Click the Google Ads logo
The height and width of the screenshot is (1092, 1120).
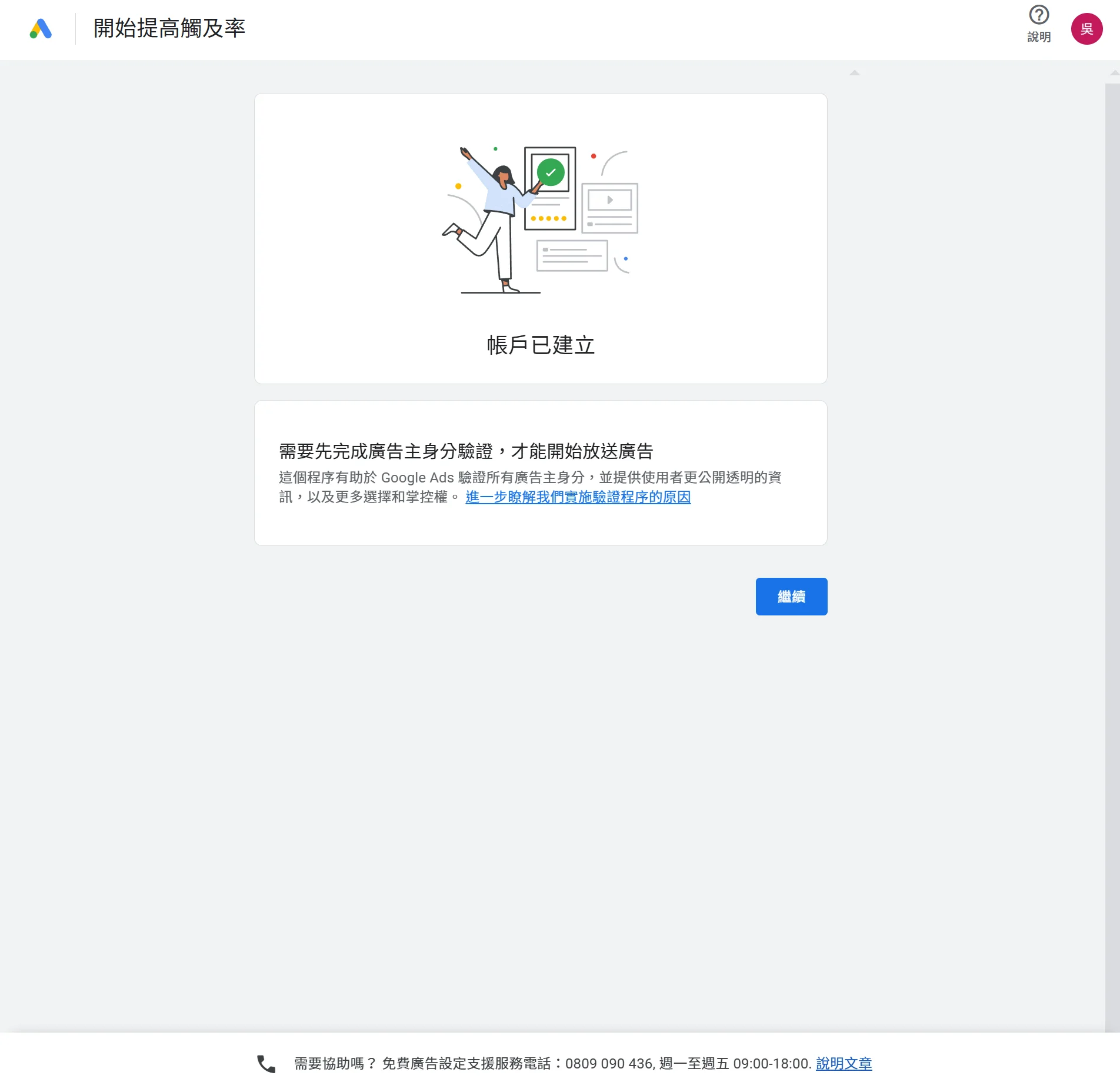coord(41,29)
